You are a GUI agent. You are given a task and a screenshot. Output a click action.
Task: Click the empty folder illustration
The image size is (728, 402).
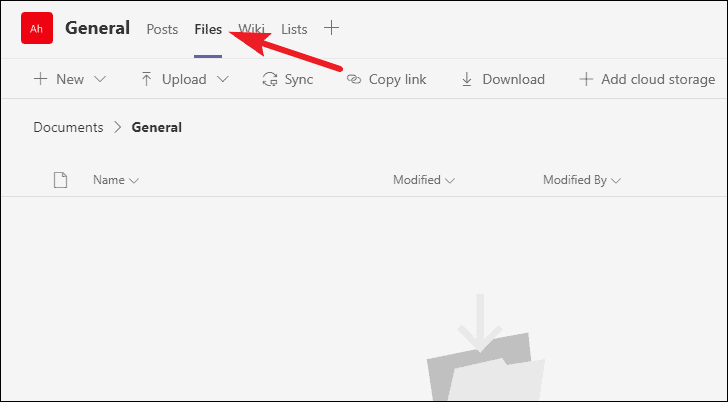point(485,348)
